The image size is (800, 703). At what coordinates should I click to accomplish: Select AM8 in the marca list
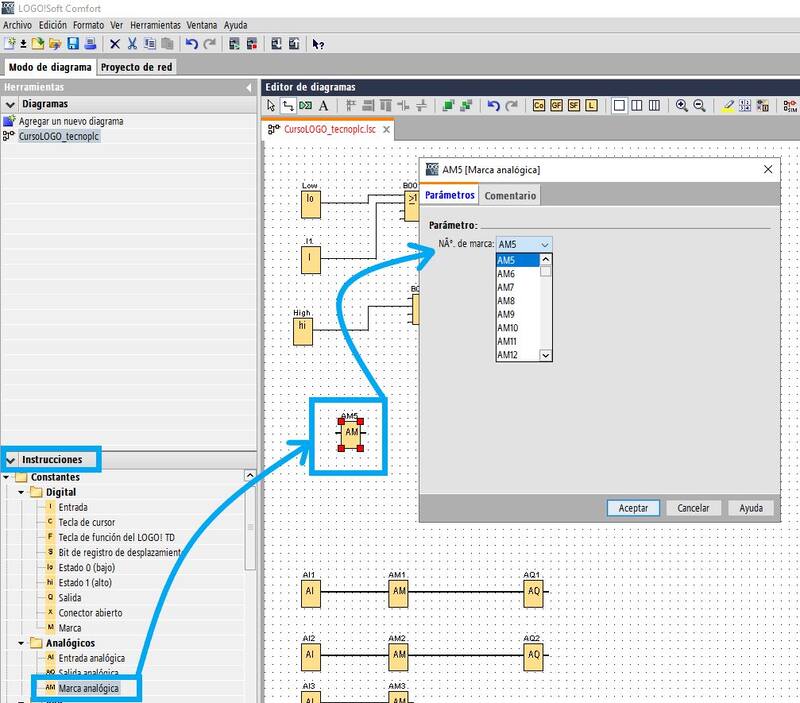click(507, 301)
